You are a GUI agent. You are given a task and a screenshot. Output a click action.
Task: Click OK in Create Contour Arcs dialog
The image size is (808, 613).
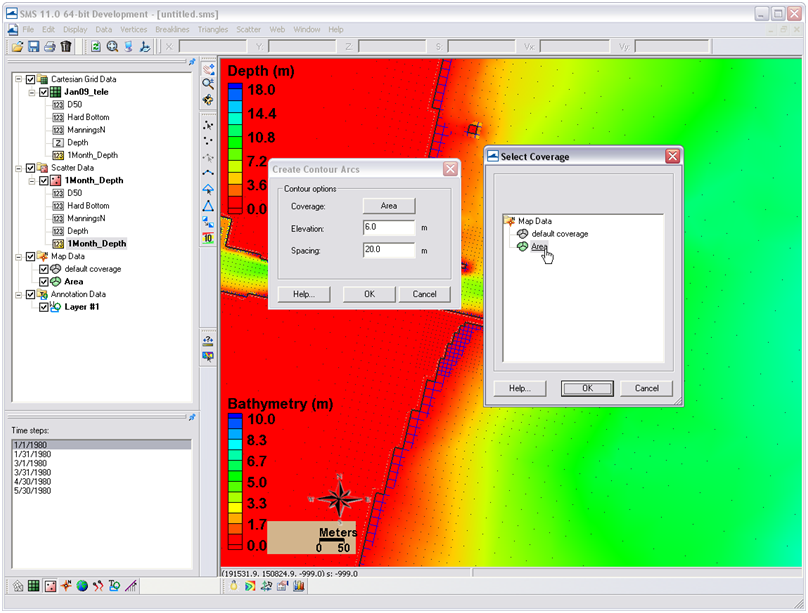coord(369,294)
